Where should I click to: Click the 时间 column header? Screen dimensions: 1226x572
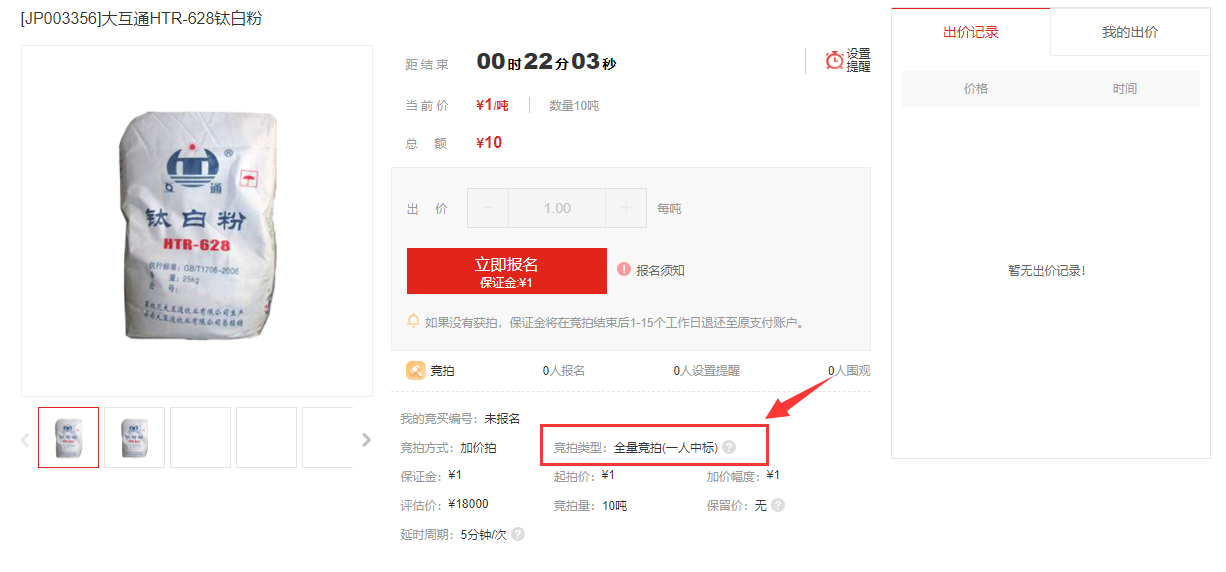click(1125, 89)
